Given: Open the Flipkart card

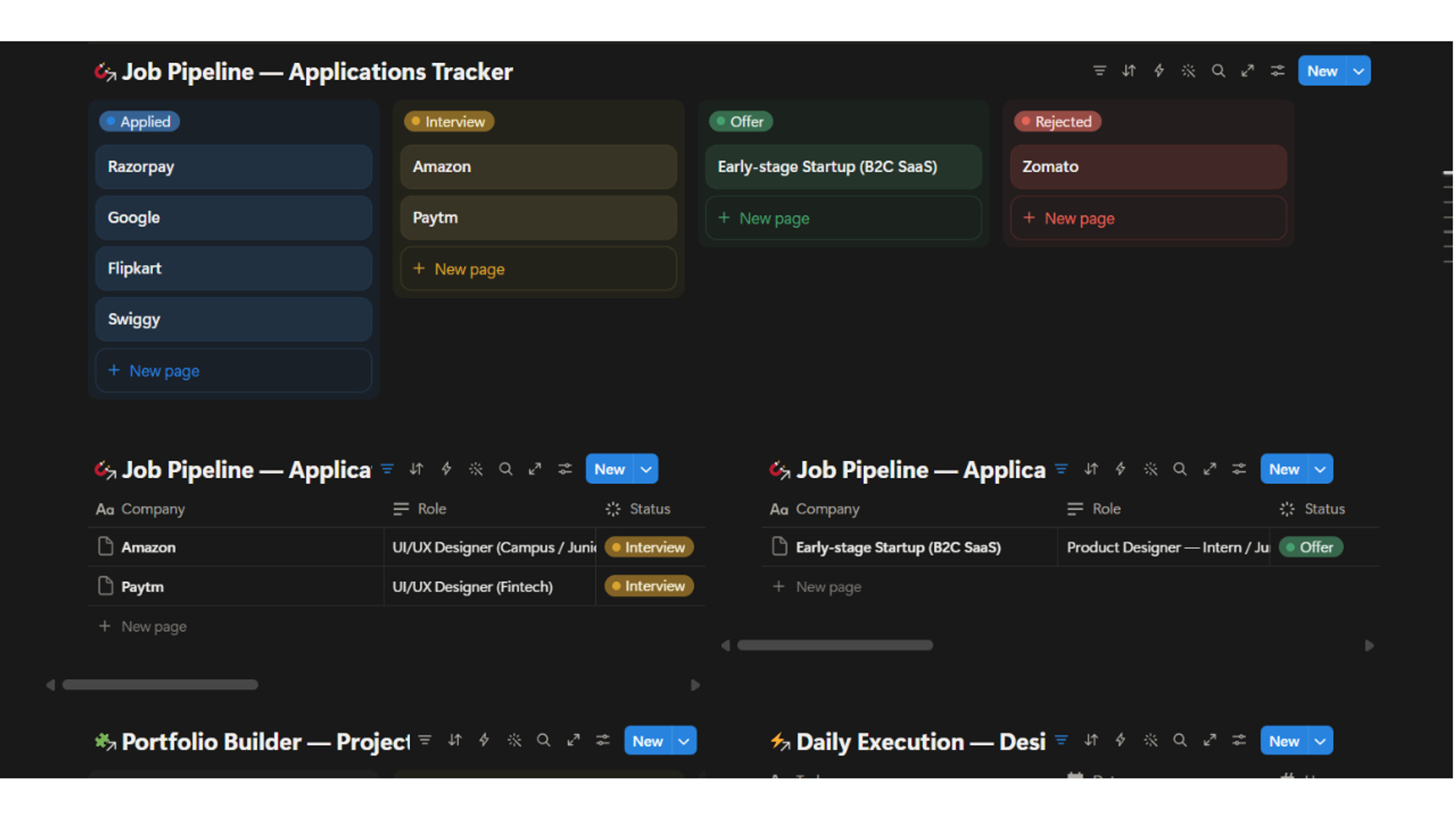Looking at the screenshot, I should pos(234,268).
